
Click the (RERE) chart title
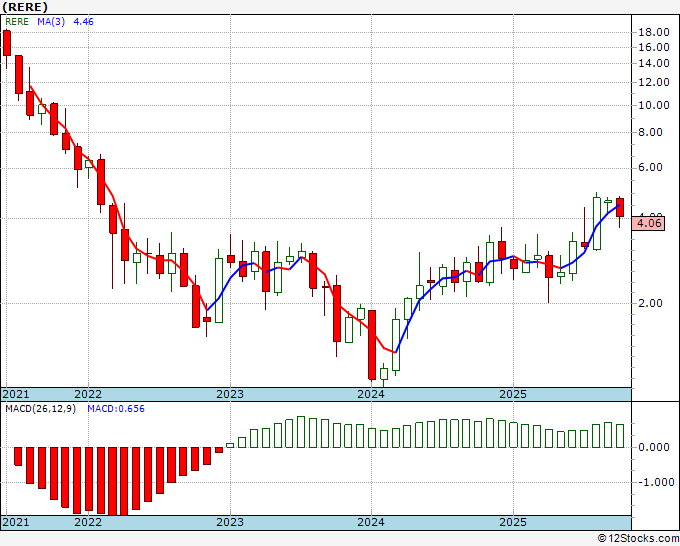pyautogui.click(x=24, y=7)
